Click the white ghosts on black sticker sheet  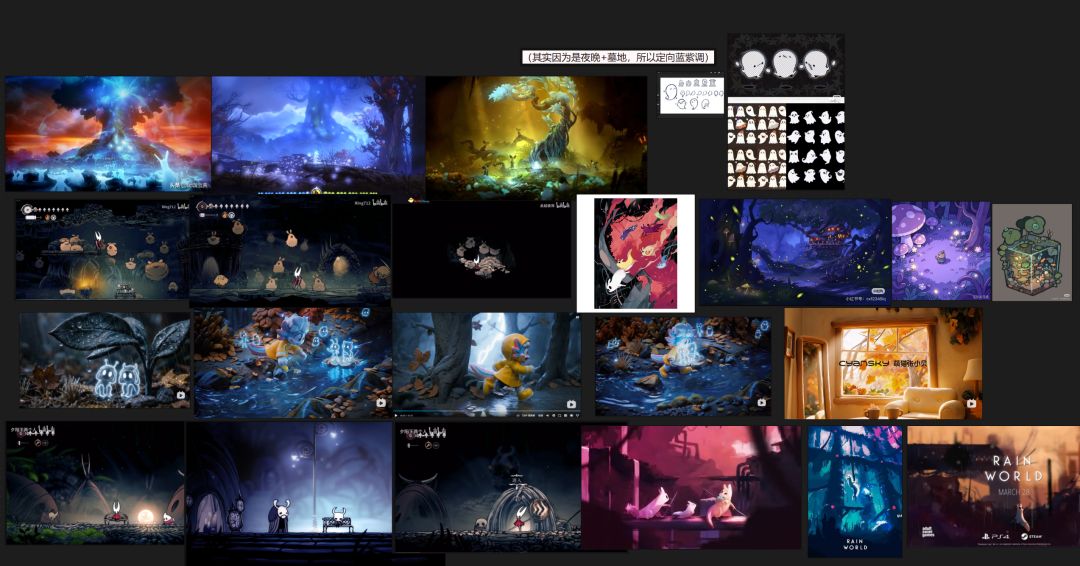tap(786, 146)
